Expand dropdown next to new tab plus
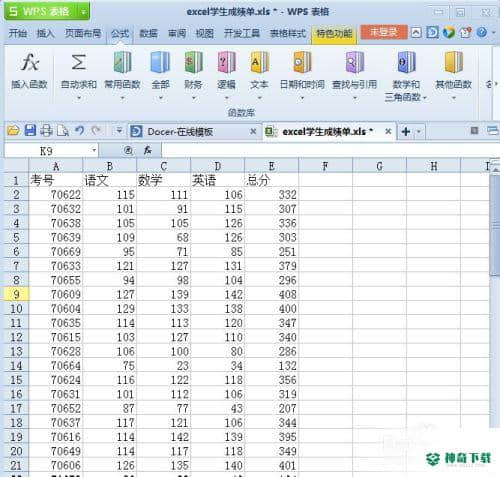The height and width of the screenshot is (477, 500). (419, 131)
